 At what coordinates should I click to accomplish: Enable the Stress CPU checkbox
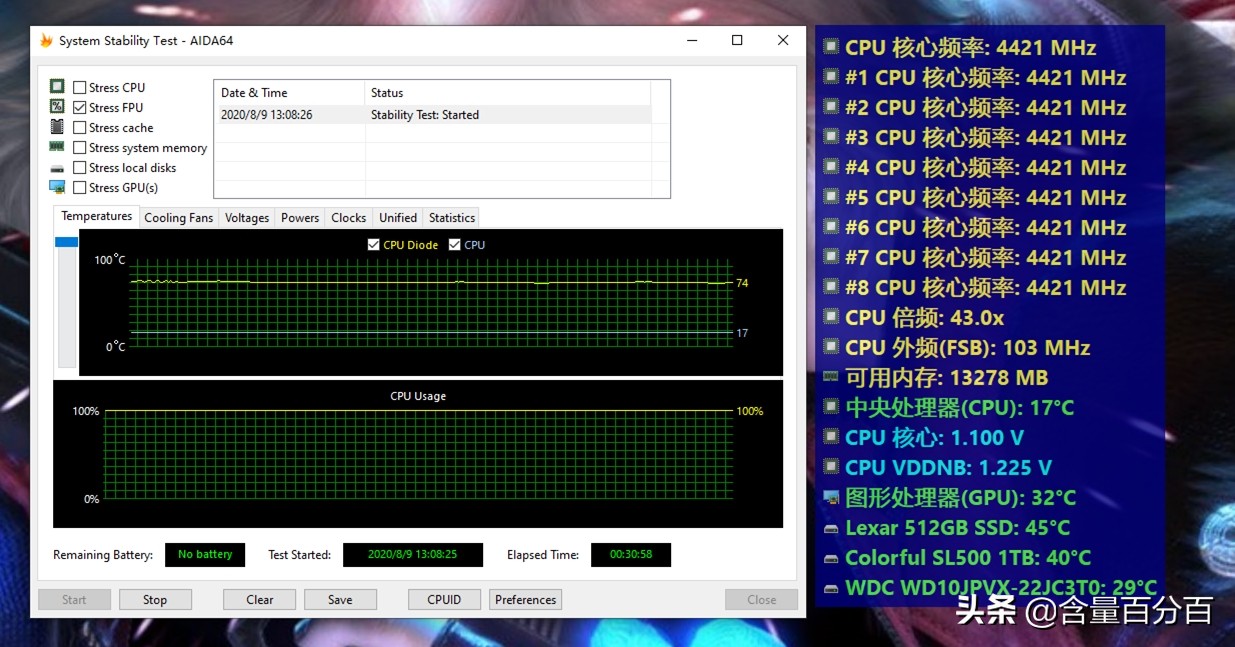79,87
